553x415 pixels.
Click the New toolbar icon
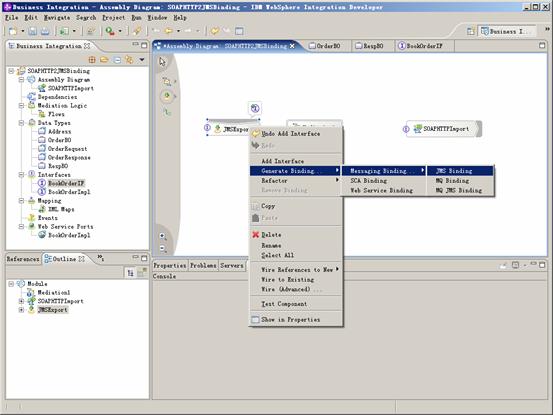(x=13, y=31)
